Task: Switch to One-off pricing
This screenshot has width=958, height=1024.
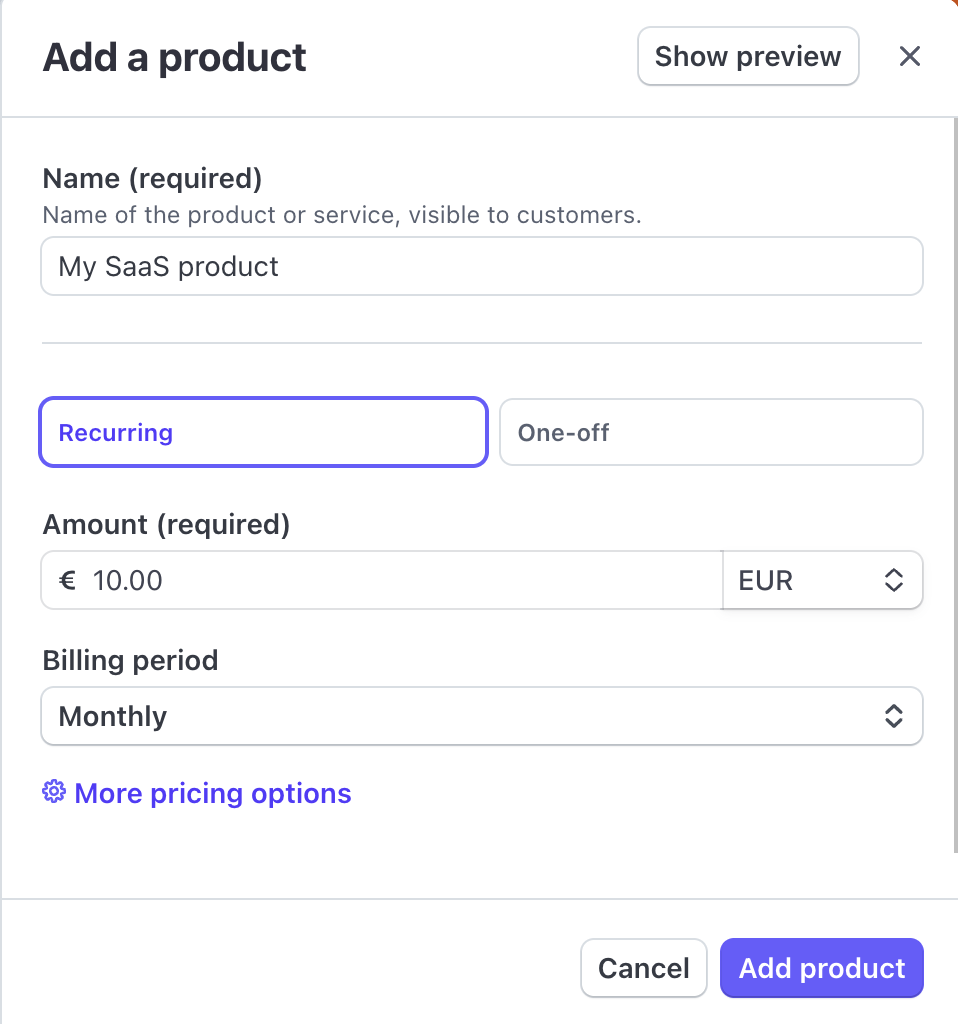Action: (711, 433)
